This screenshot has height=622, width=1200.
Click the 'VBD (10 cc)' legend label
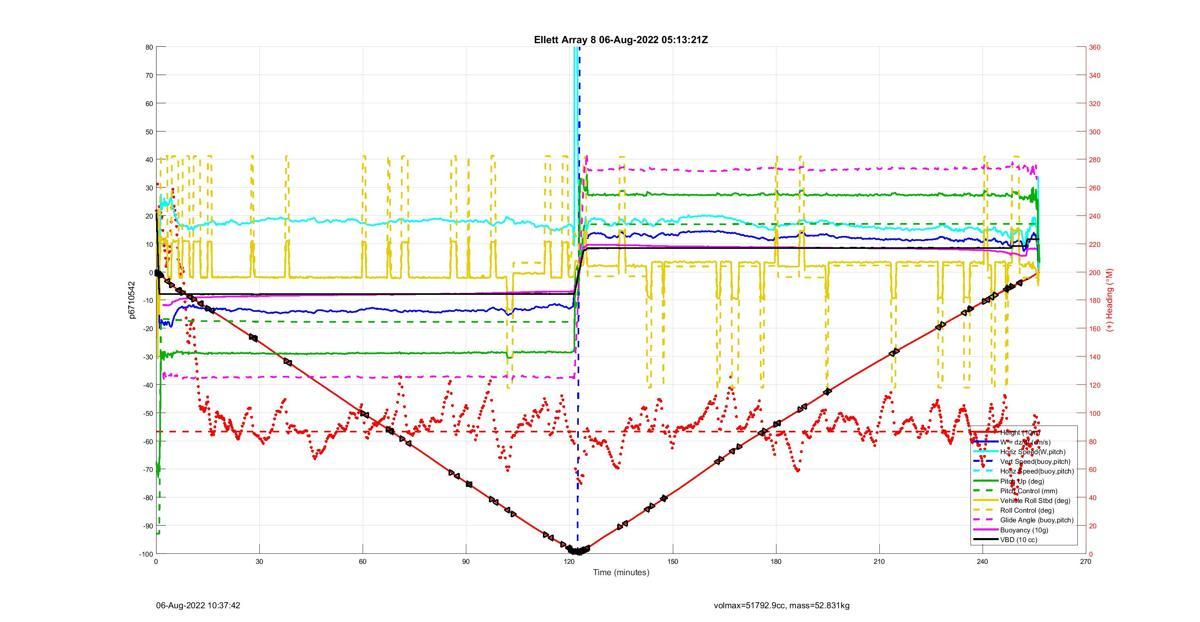(x=1018, y=539)
